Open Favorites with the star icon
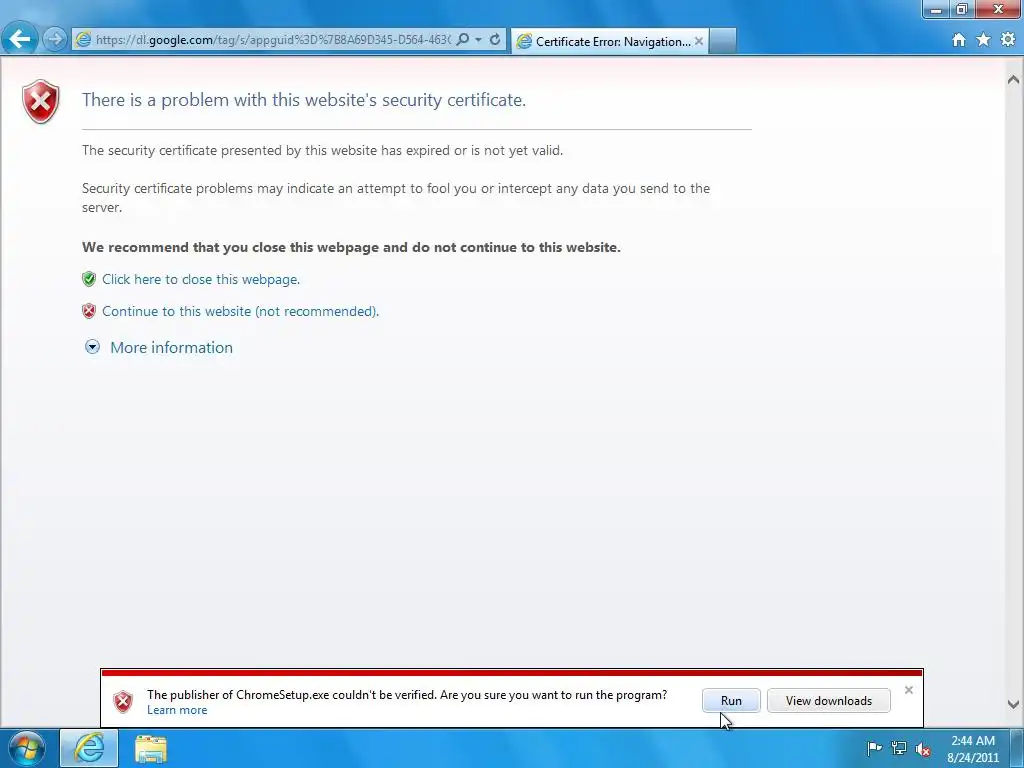The image size is (1024, 768). coord(984,40)
